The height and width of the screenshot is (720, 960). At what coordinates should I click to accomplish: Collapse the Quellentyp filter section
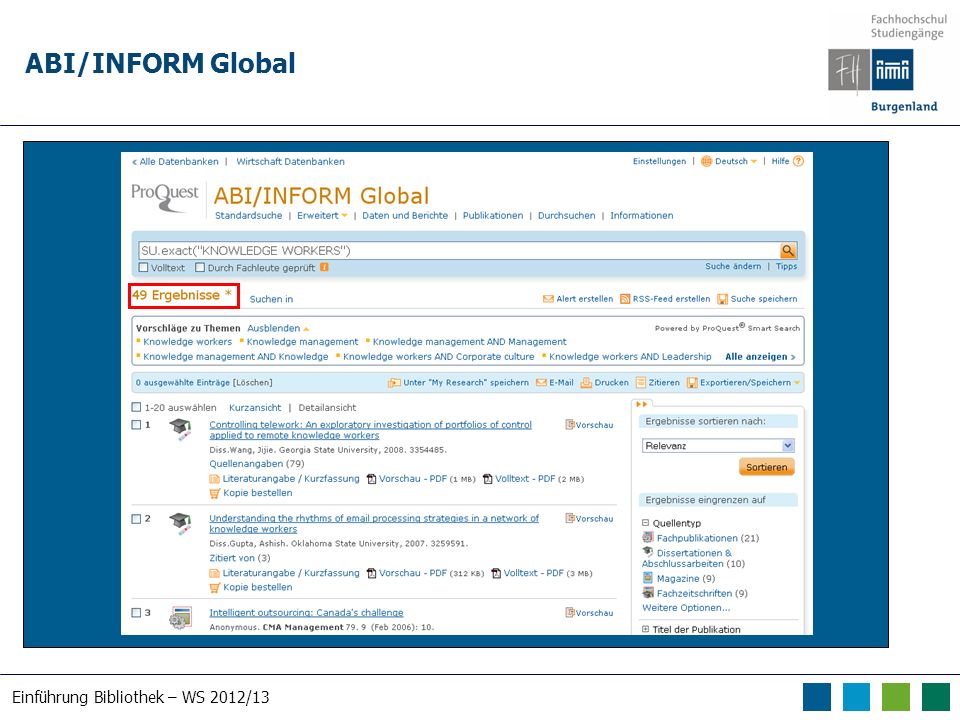coord(645,523)
